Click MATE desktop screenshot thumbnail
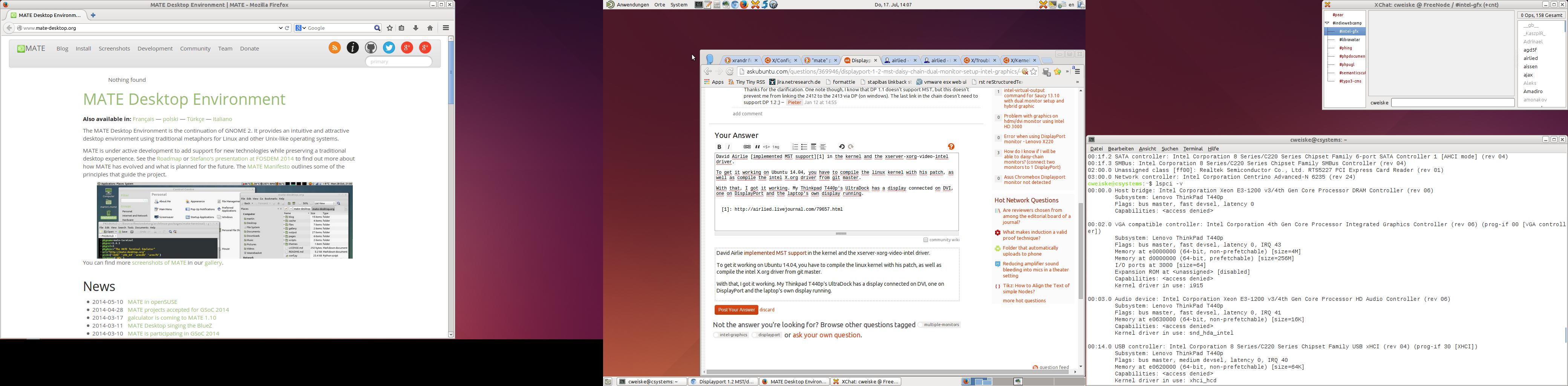This screenshot has width=1568, height=386. 225,221
